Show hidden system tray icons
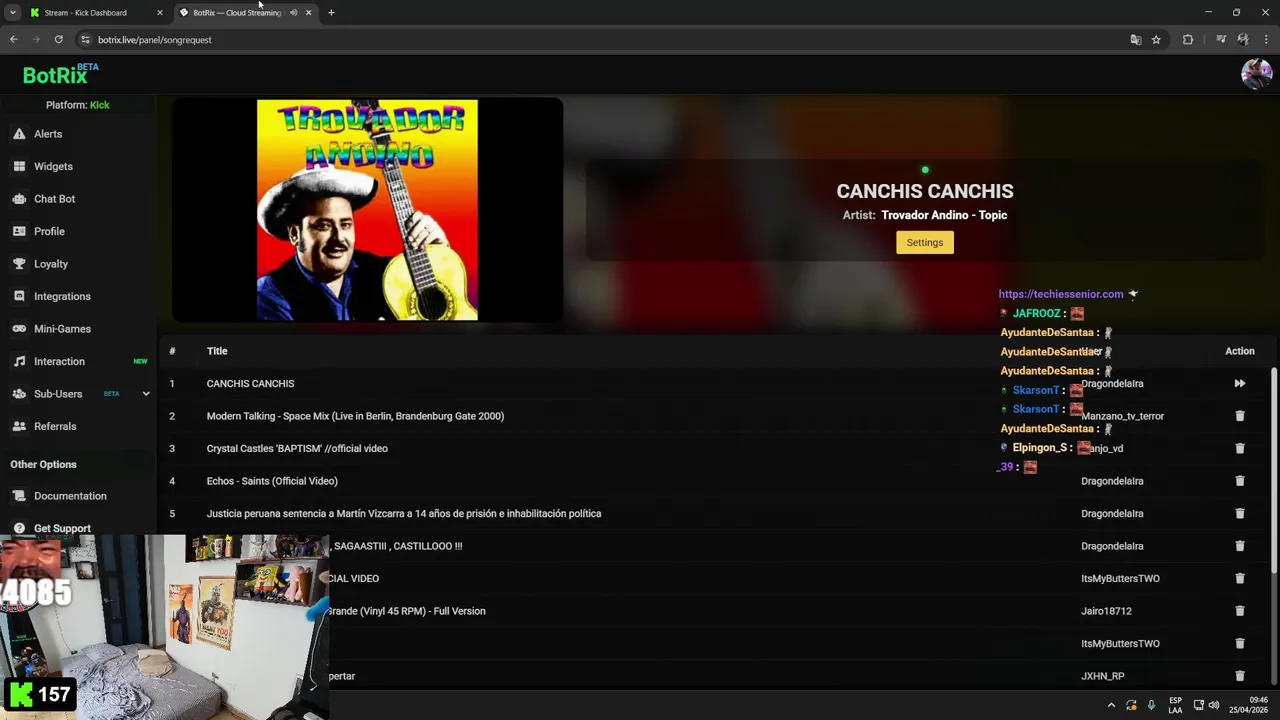Screen dimensions: 1280x720 (1111, 705)
